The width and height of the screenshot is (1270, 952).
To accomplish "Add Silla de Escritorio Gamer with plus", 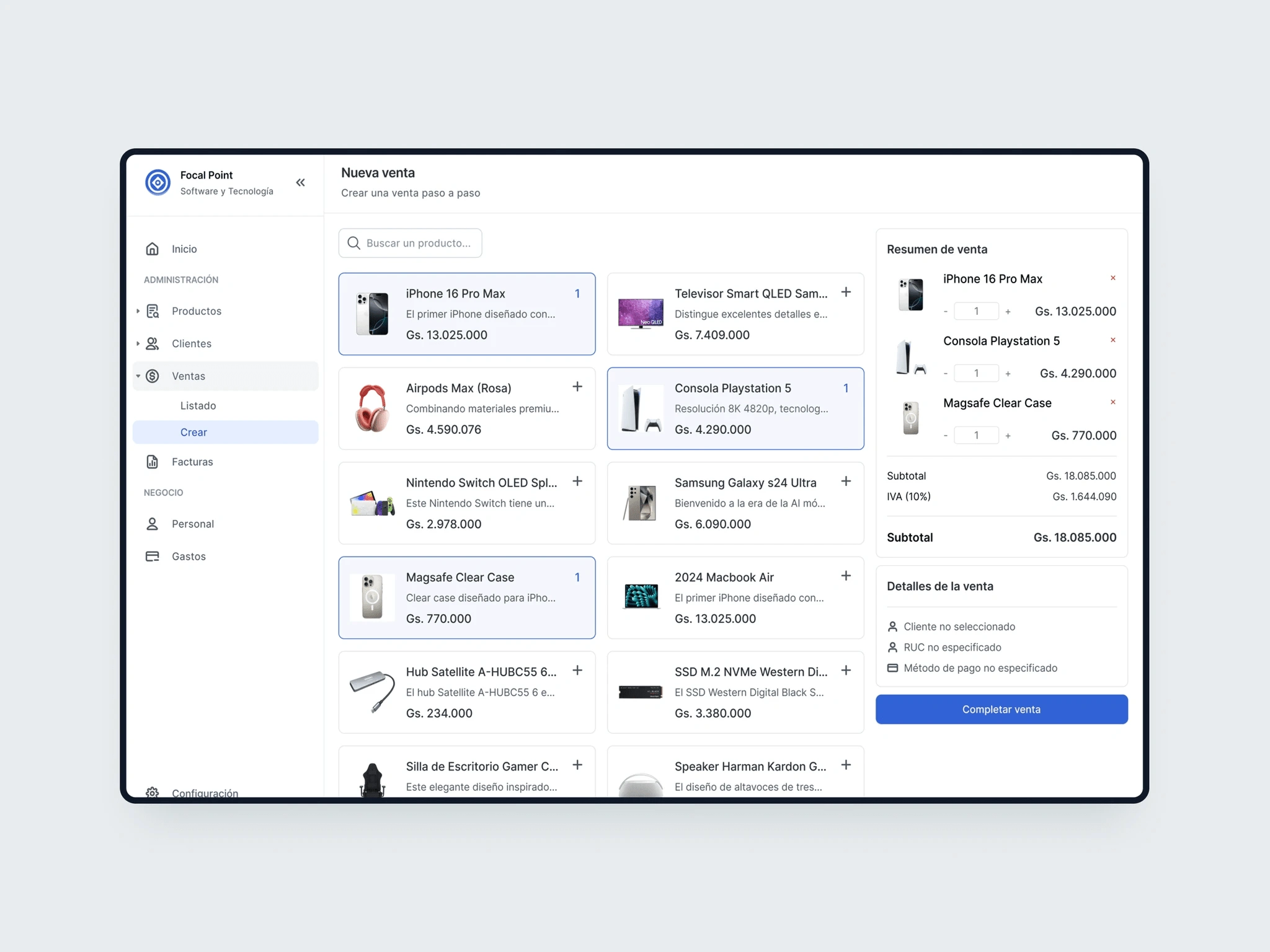I will [577, 765].
